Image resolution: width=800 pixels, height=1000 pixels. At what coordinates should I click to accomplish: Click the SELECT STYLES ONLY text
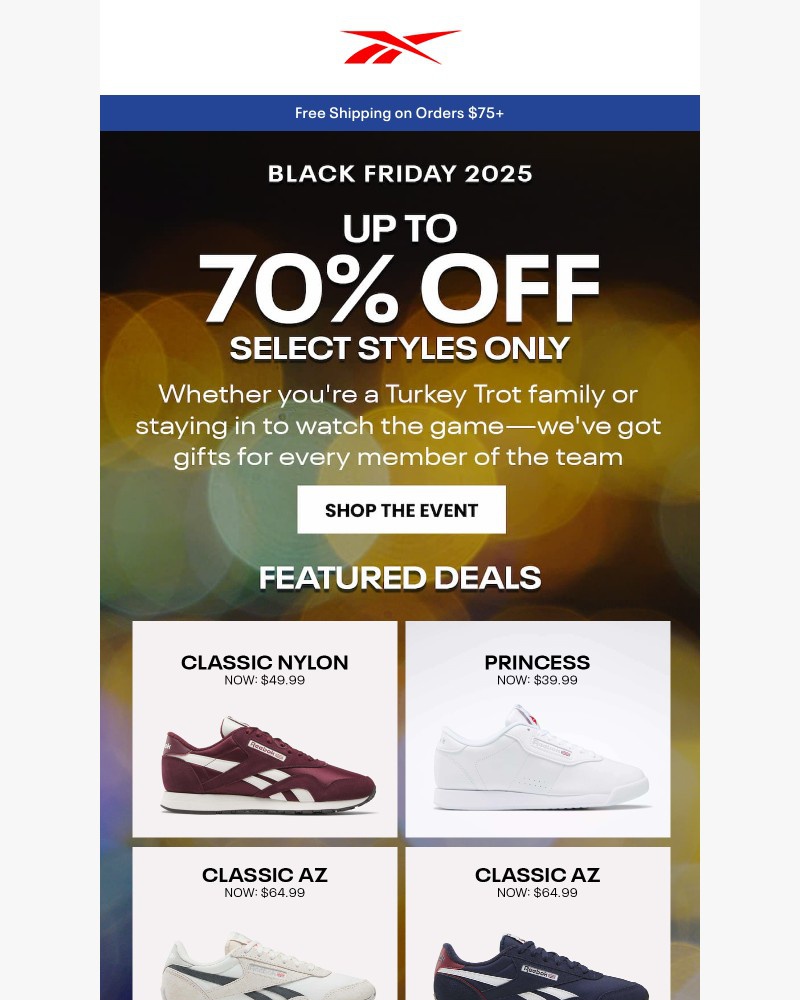point(400,349)
